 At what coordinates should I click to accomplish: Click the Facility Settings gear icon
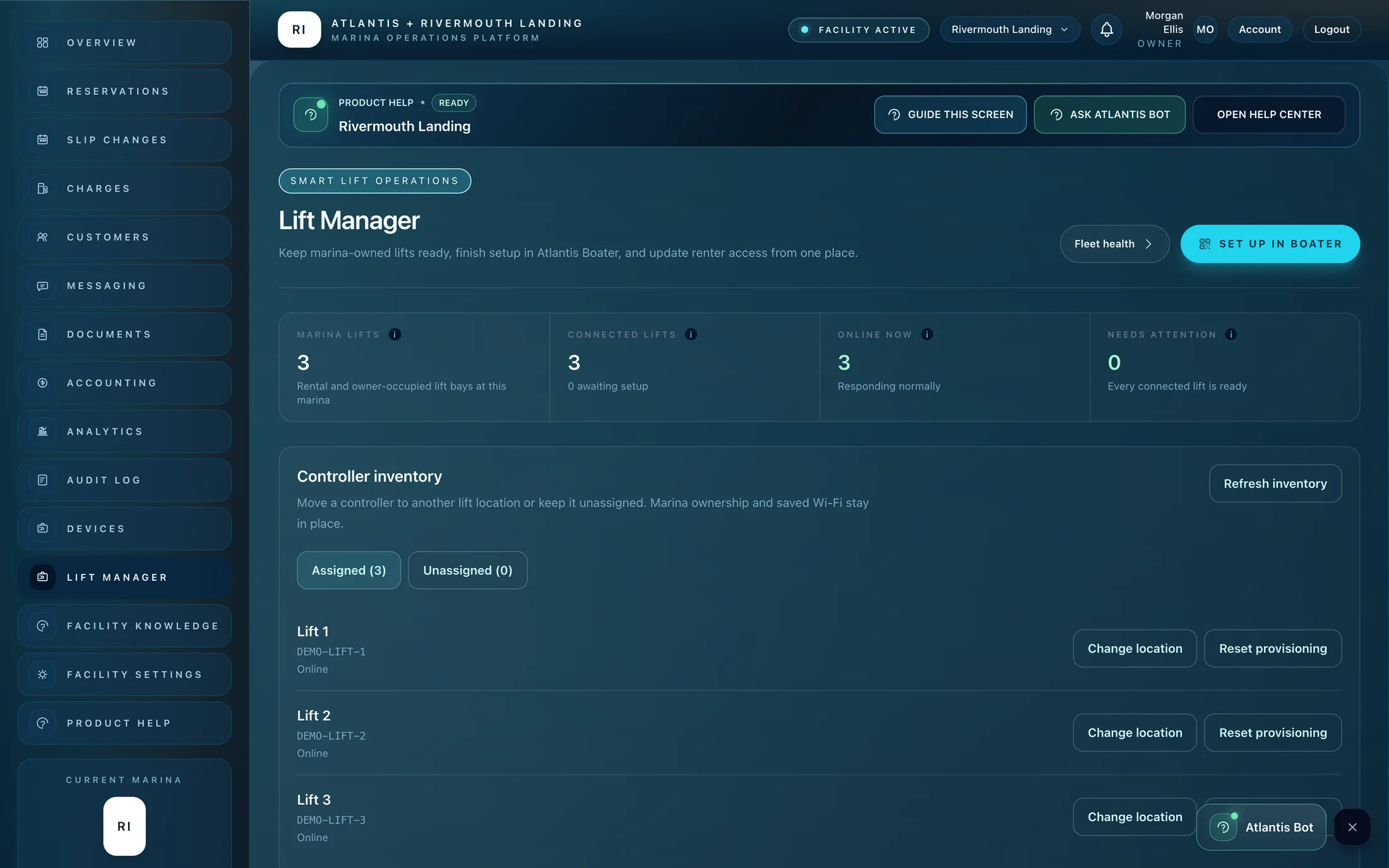point(42,674)
